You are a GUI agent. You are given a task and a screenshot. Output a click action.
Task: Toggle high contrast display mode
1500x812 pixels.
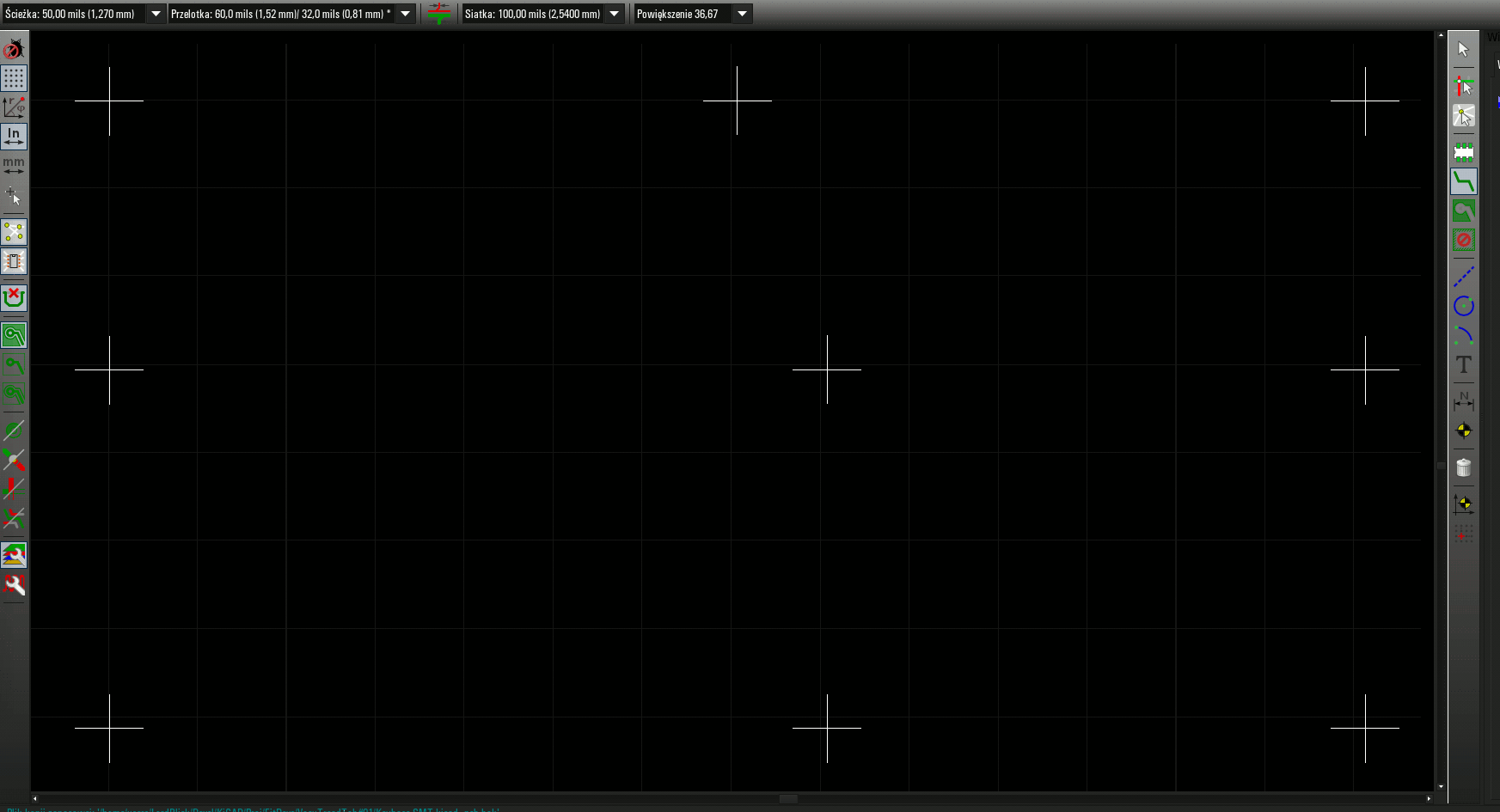[x=14, y=517]
